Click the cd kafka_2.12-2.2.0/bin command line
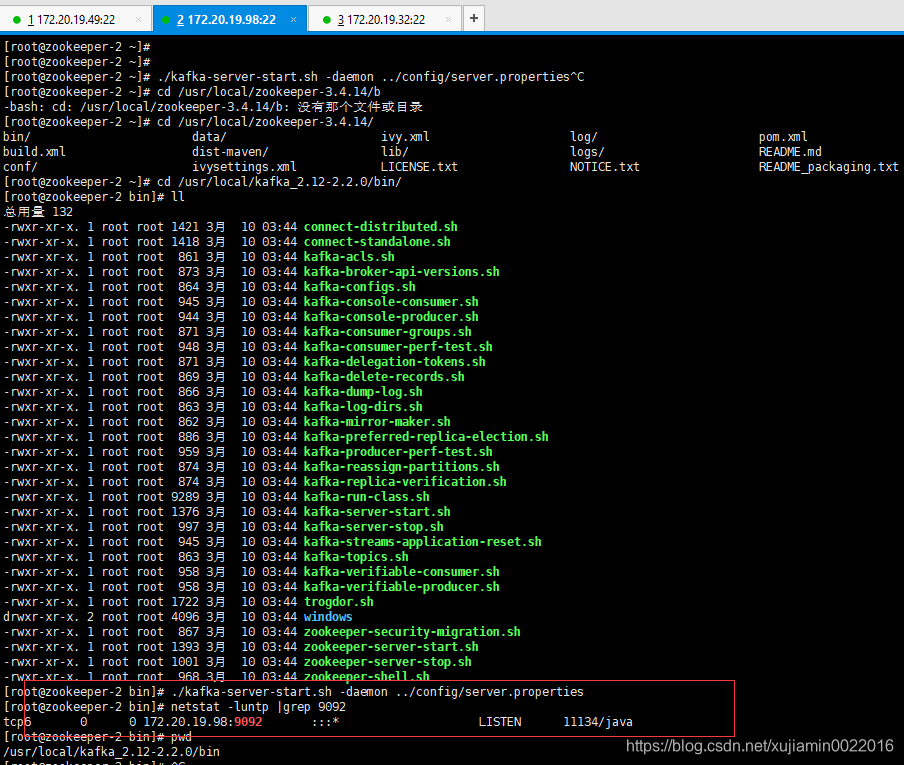Screen dimensions: 904x765 click(202, 182)
